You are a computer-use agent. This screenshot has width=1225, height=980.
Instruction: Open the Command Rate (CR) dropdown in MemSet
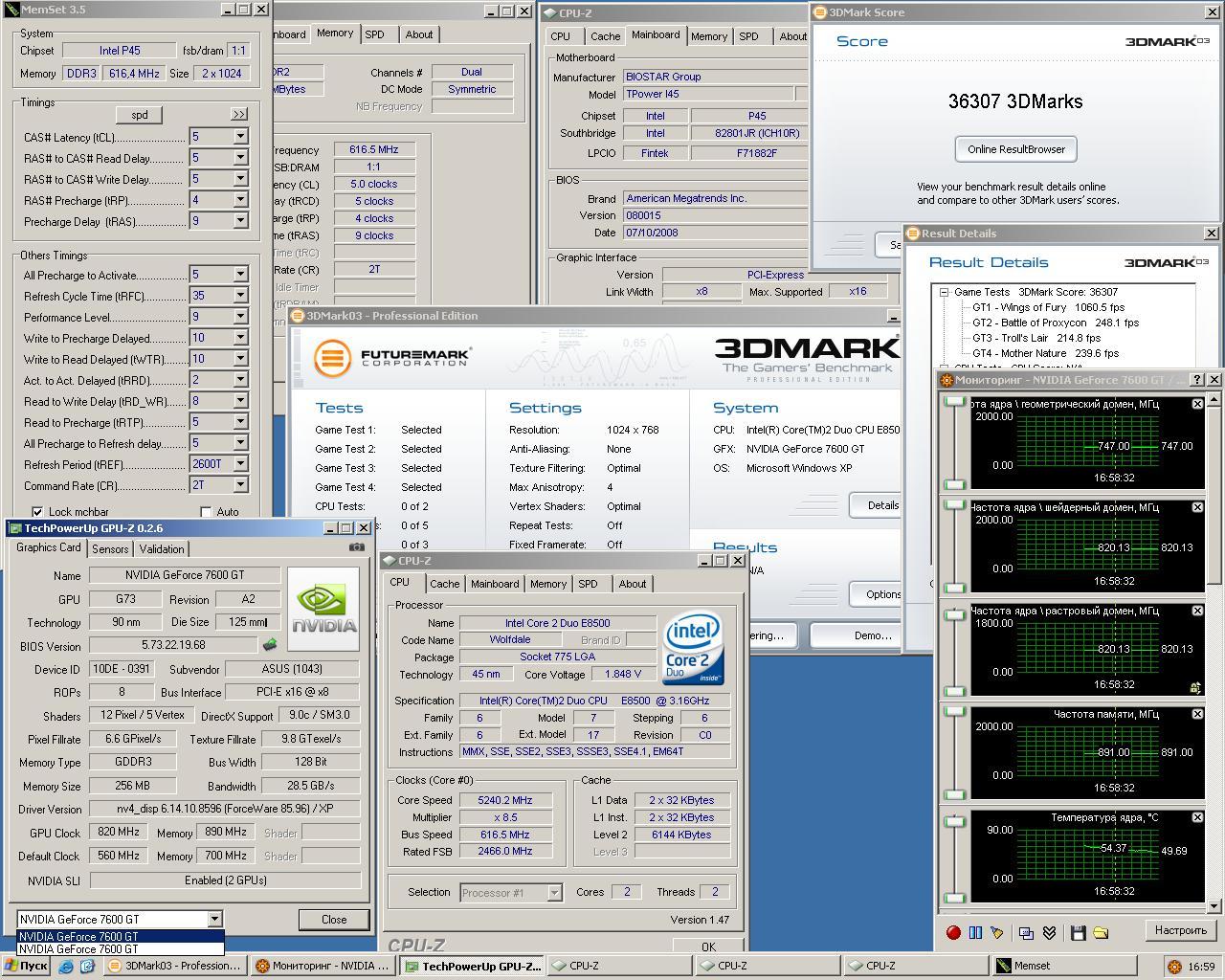[240, 485]
